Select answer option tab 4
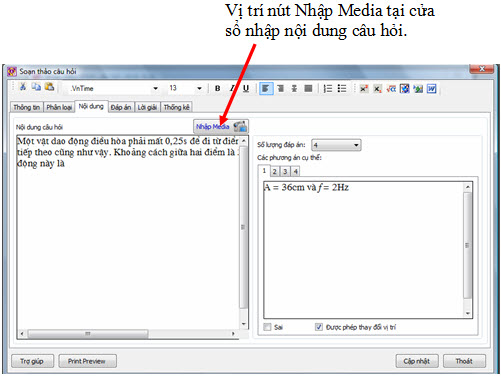The height and width of the screenshot is (376, 501). 295,172
